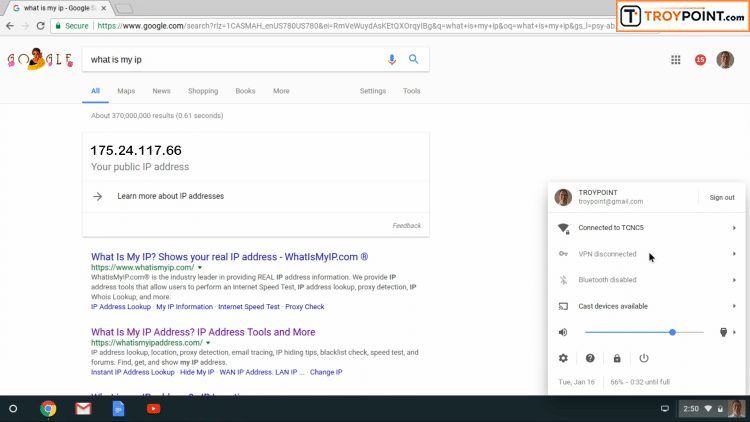Switch to News search tab
Viewport: 750px width, 422px height.
(161, 91)
